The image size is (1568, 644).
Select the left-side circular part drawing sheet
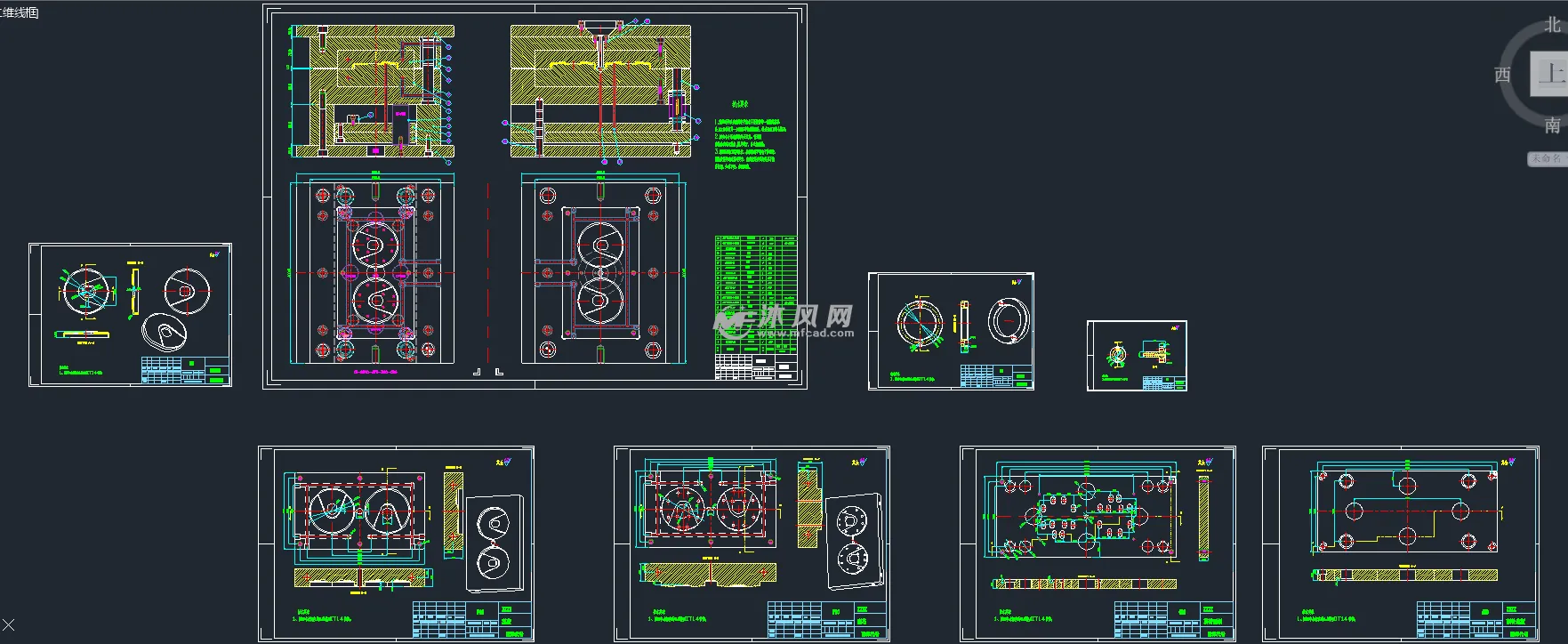pyautogui.click(x=130, y=315)
